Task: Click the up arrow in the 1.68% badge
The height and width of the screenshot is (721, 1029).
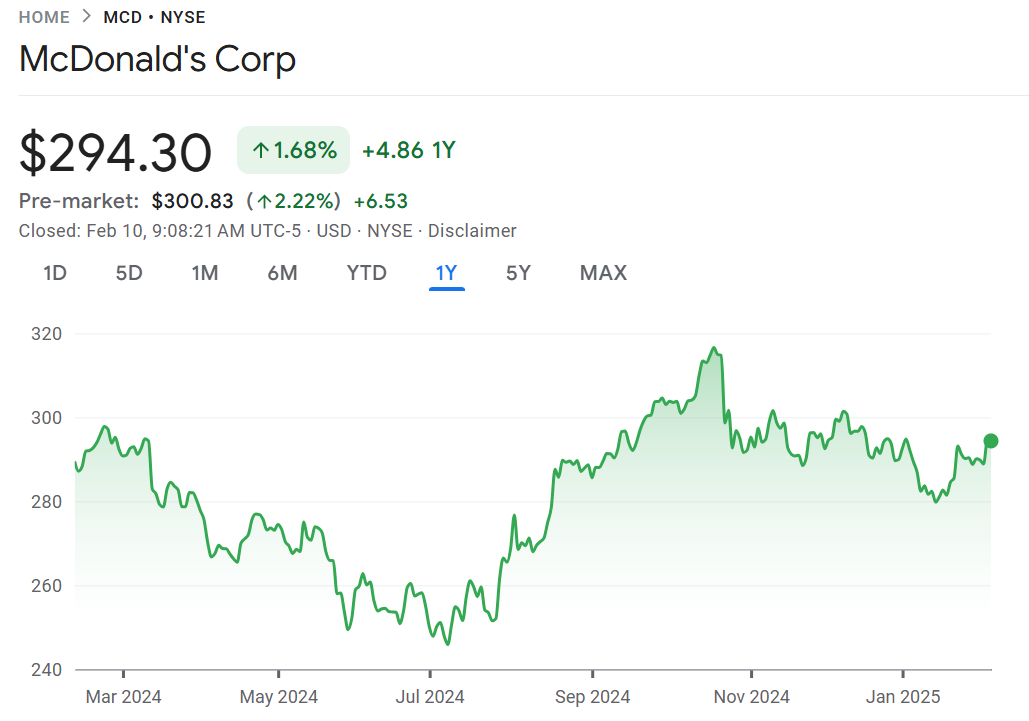Action: (261, 151)
